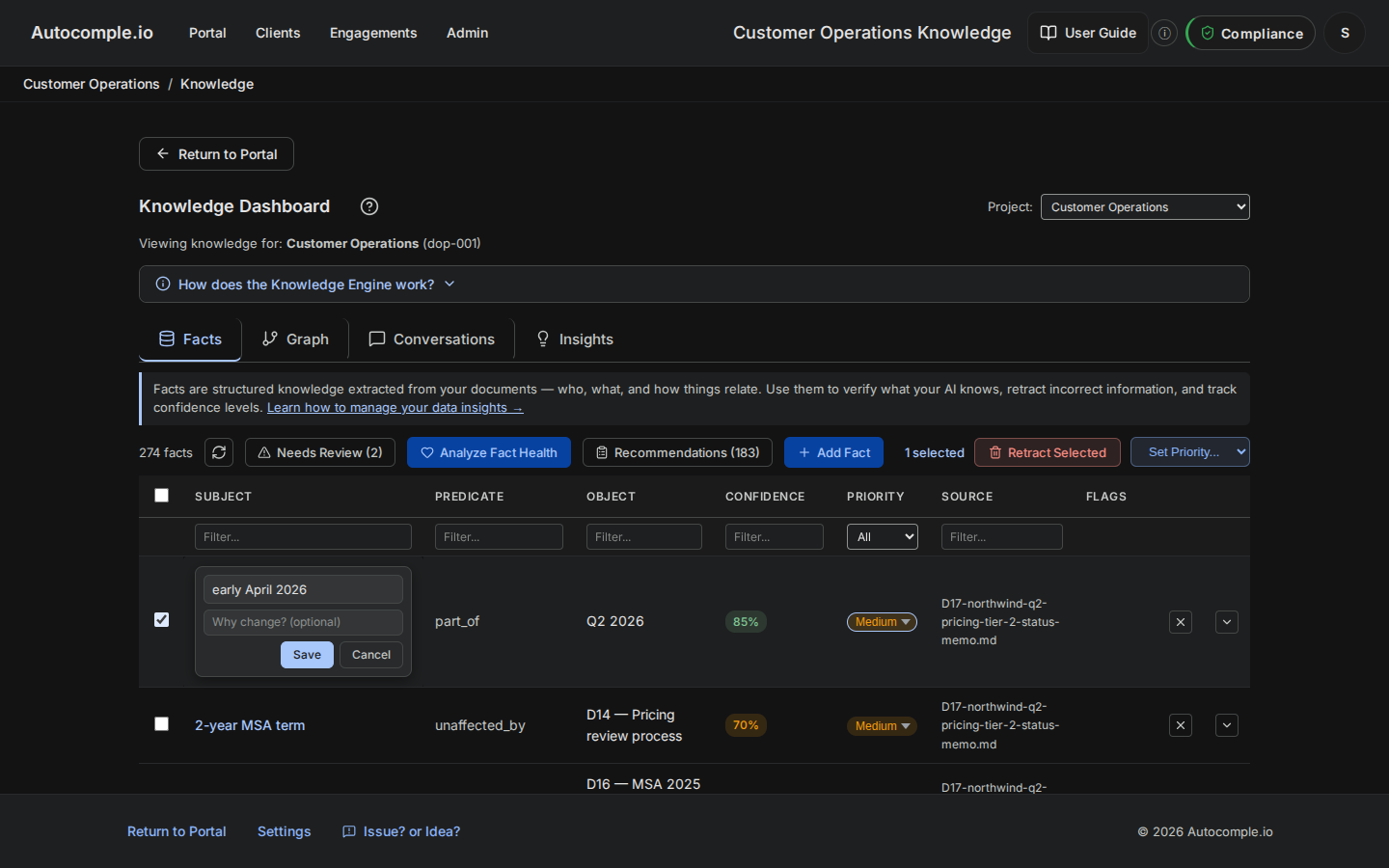Click the Knowledge breadcrumb
This screenshot has width=1389, height=868.
click(217, 84)
